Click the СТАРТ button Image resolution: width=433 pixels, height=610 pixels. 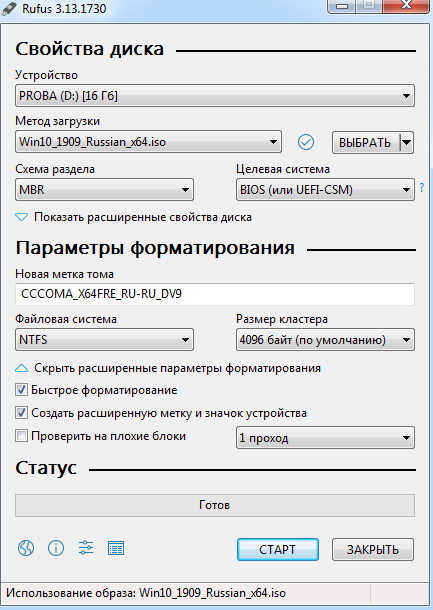coord(278,549)
